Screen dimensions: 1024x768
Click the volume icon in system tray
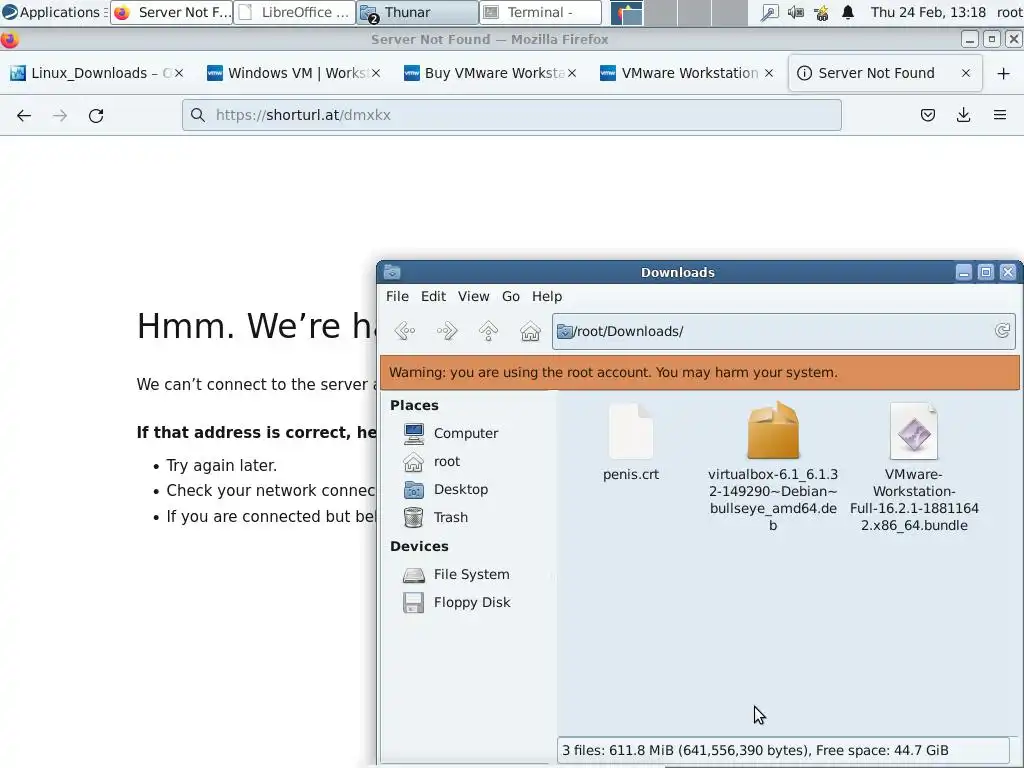click(x=795, y=12)
